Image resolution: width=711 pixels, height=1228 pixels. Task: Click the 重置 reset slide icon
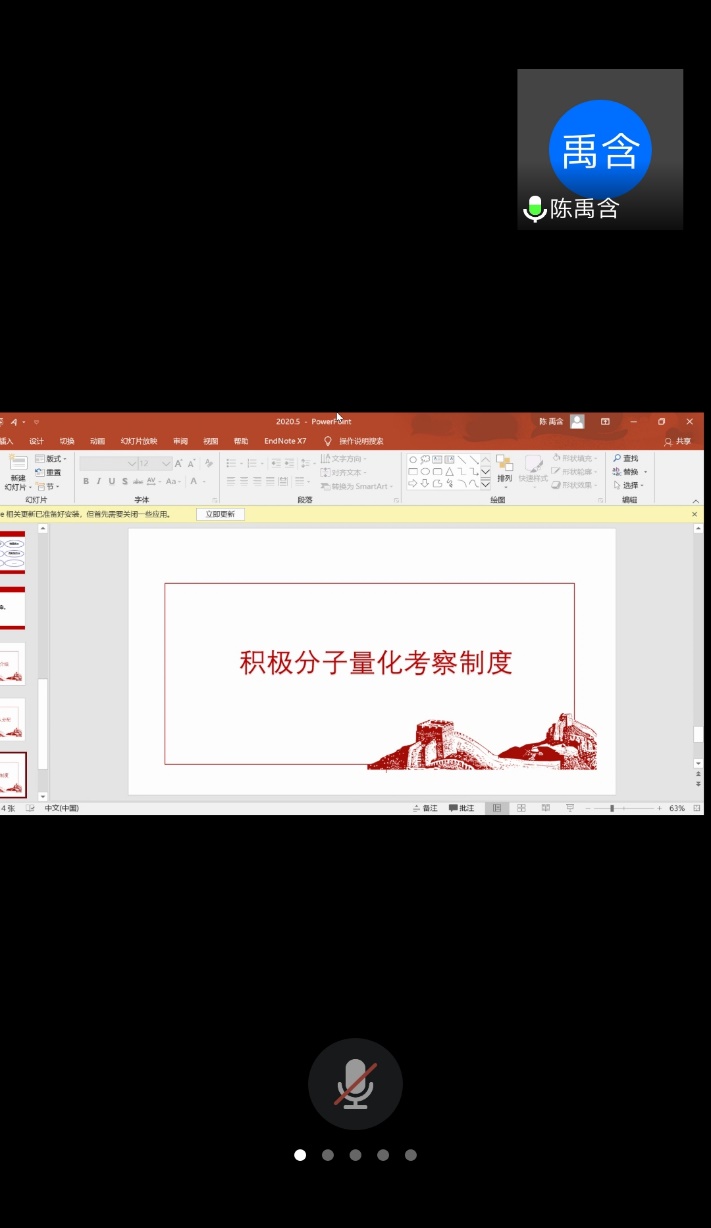(49, 472)
